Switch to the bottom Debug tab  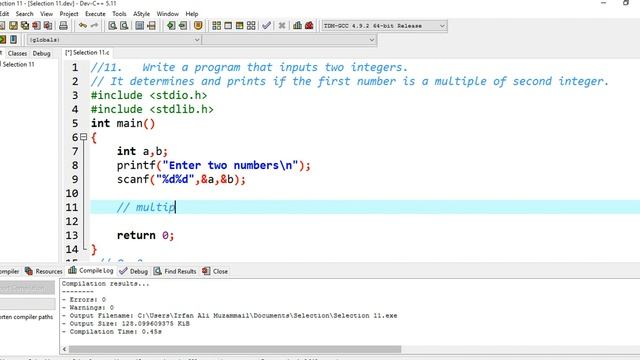click(133, 271)
